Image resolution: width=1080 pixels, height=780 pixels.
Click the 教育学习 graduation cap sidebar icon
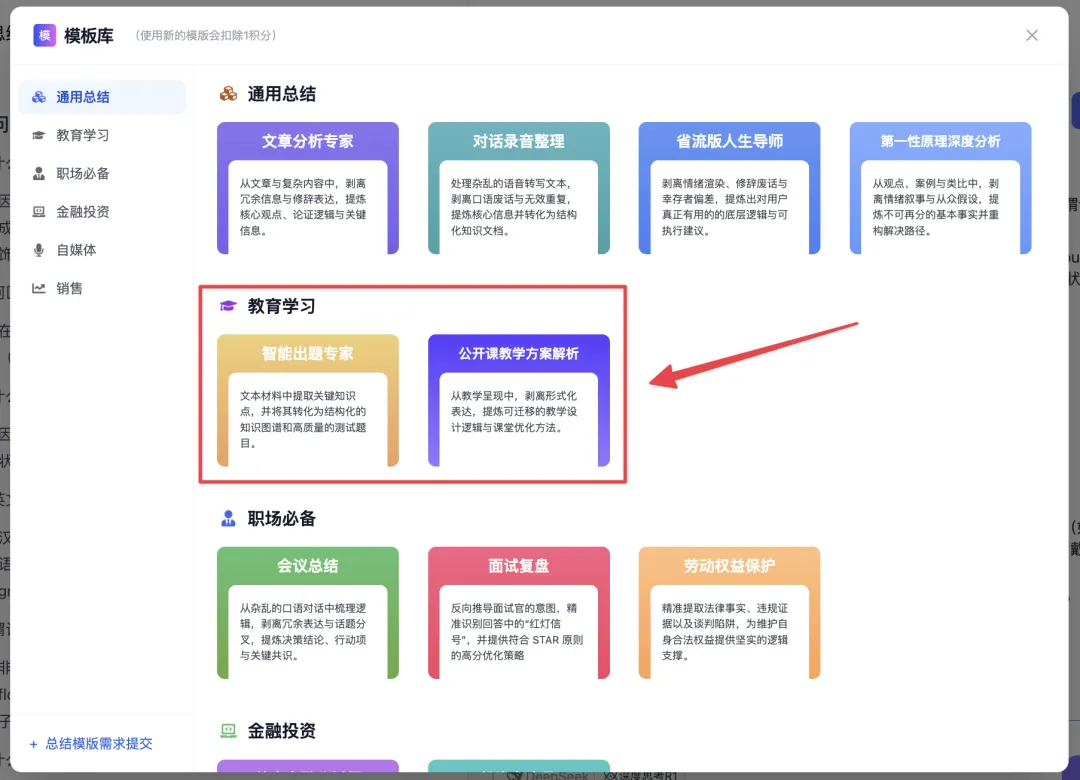[x=39, y=135]
